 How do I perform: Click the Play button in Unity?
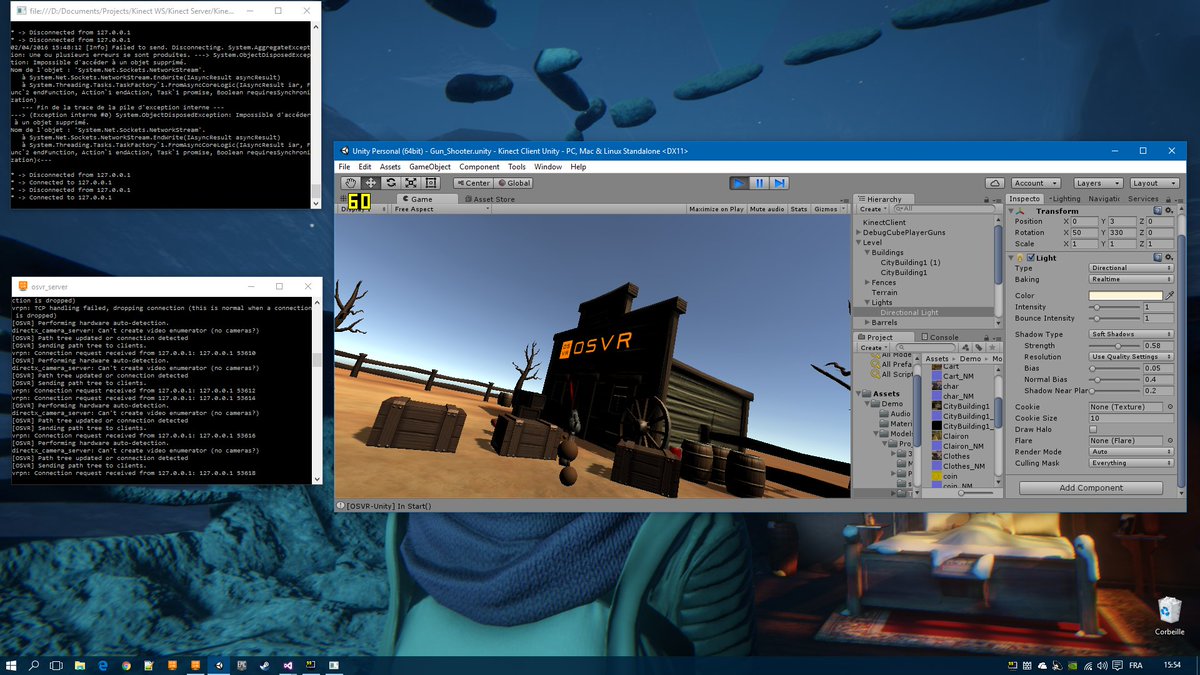click(738, 183)
